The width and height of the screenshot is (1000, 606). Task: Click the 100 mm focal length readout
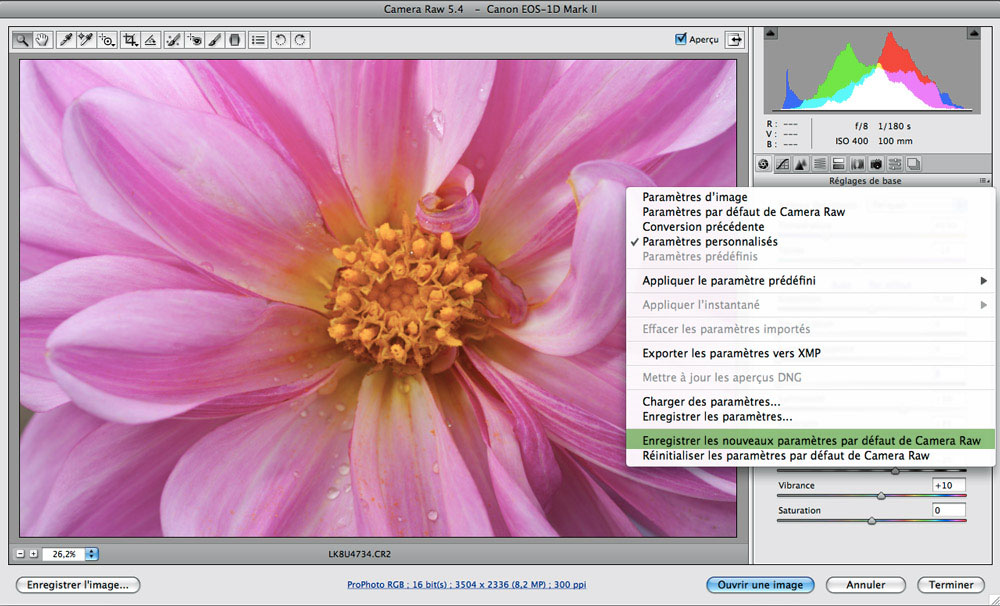(x=895, y=141)
